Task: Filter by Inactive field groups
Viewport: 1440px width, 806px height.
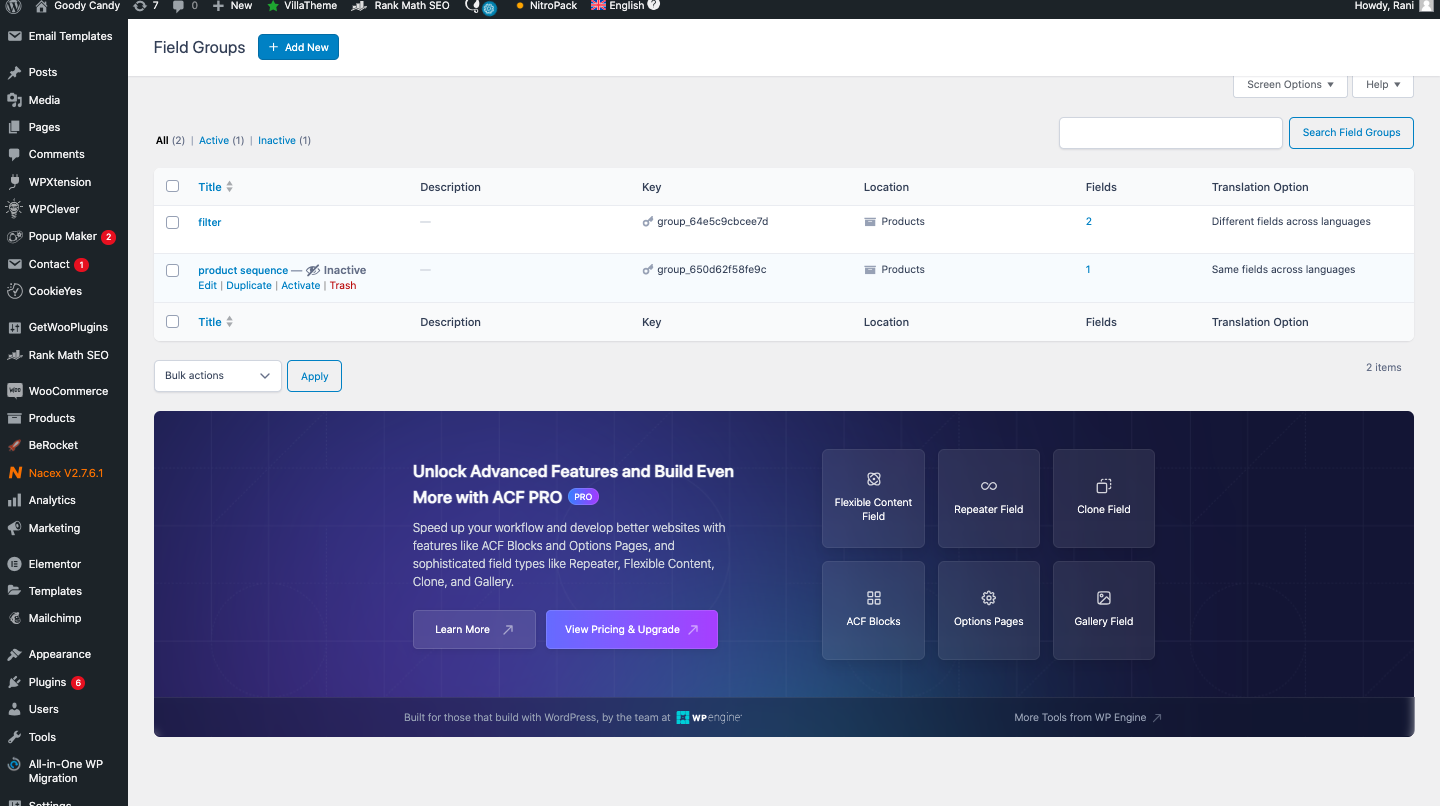Action: 284,140
